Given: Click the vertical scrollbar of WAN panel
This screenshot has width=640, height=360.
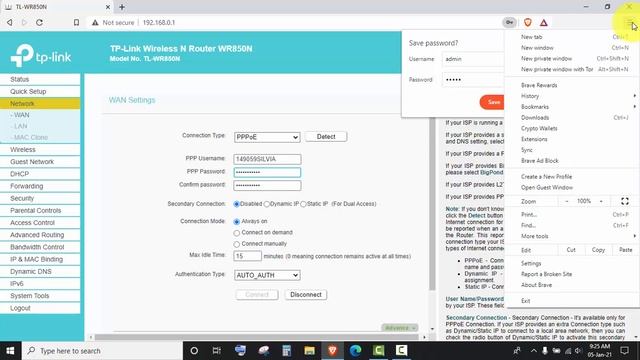Looking at the screenshot, I should [432, 204].
